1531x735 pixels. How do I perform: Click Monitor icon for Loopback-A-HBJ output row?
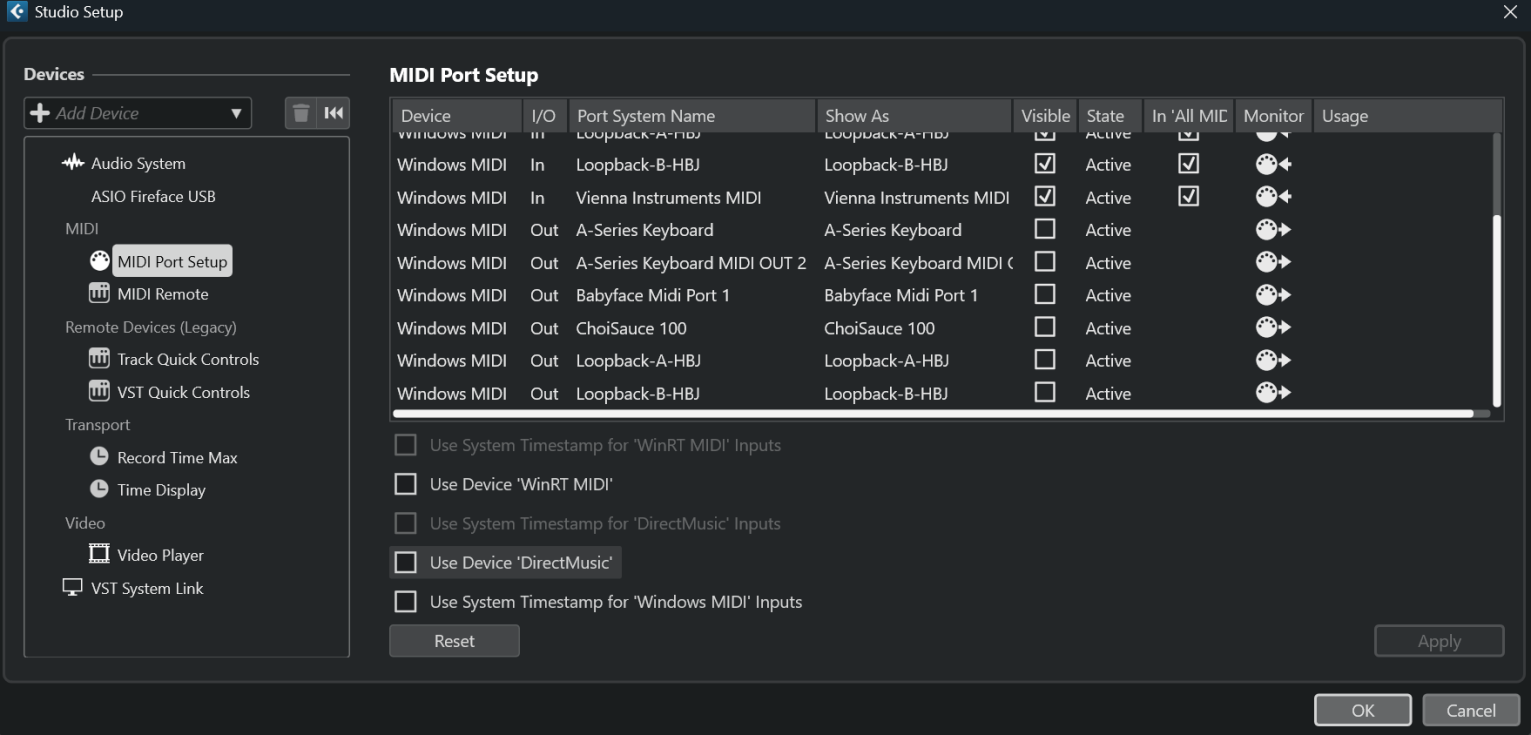tap(1273, 361)
